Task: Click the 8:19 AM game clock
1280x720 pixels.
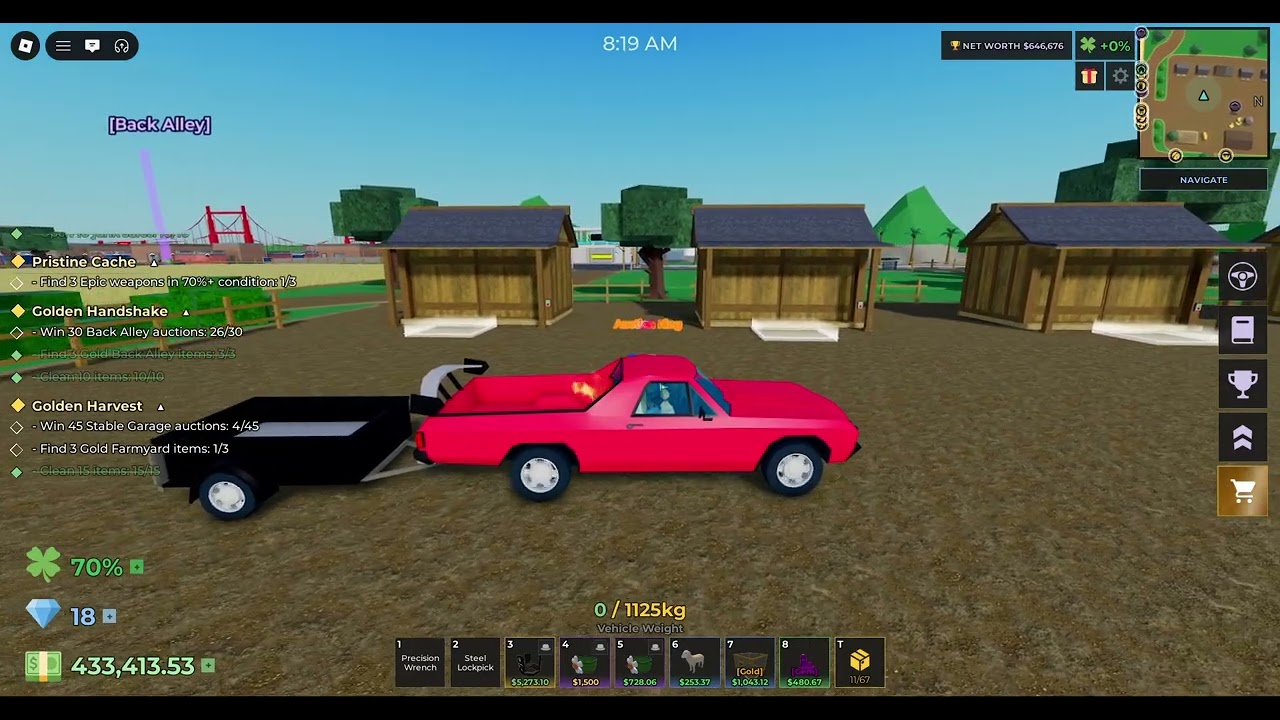Action: pos(640,44)
